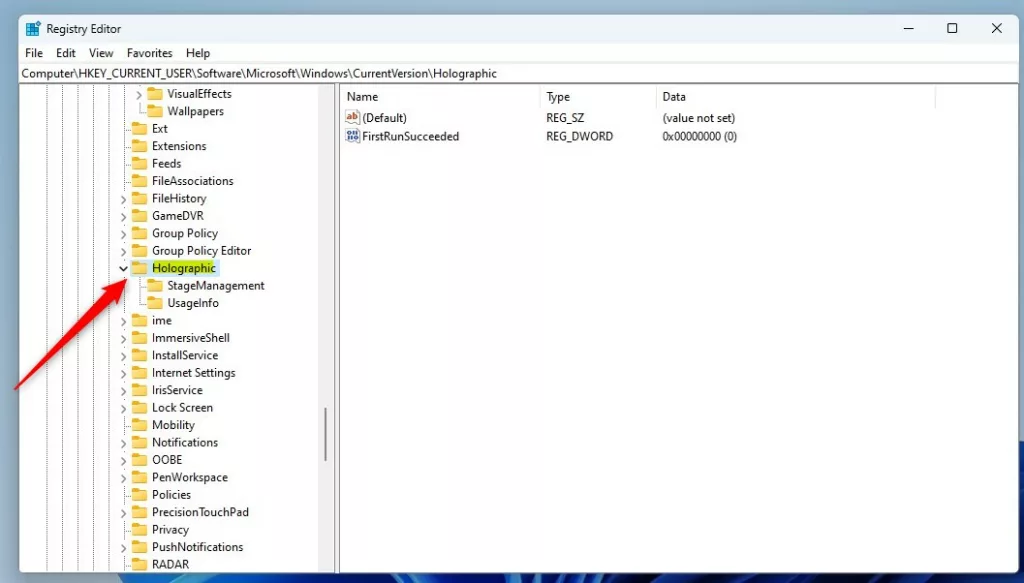This screenshot has height=583, width=1024.
Task: Expand the VisualEffects key
Action: [138, 95]
